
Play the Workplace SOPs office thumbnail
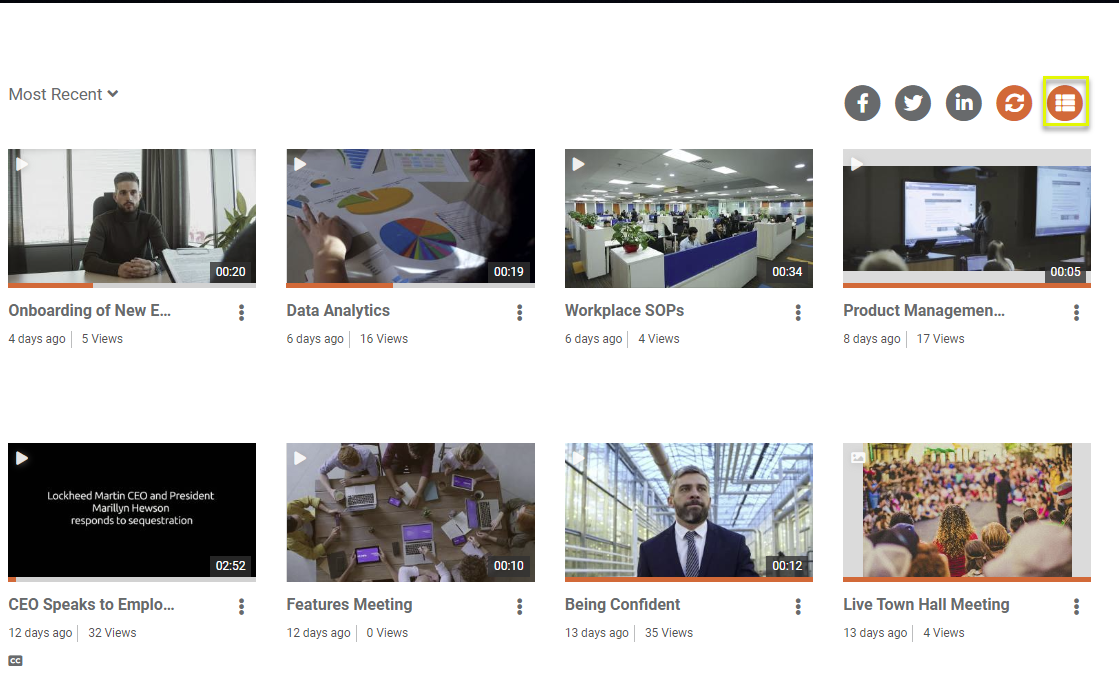688,217
